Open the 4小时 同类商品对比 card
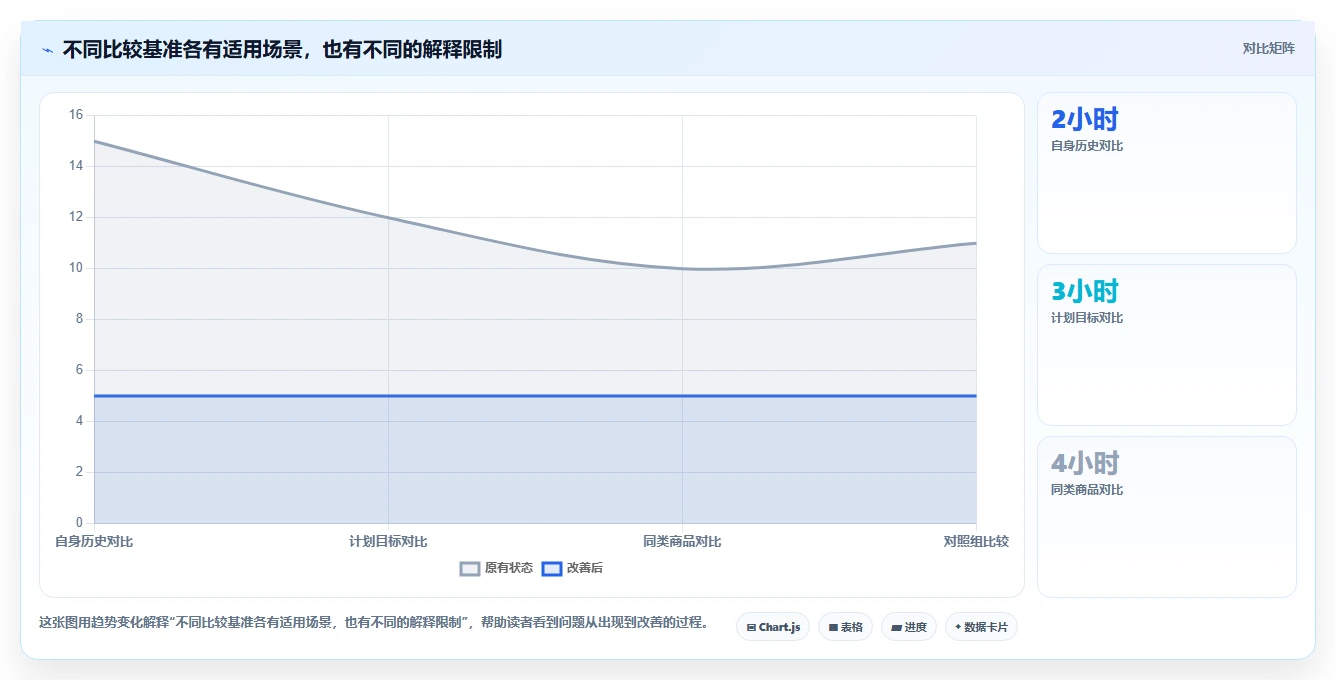Viewport: 1336px width, 680px height. tap(1167, 517)
